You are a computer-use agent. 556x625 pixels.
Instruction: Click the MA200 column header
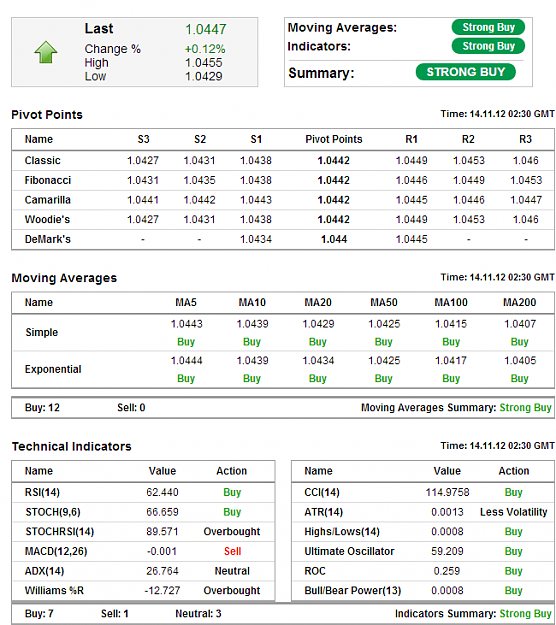point(520,302)
